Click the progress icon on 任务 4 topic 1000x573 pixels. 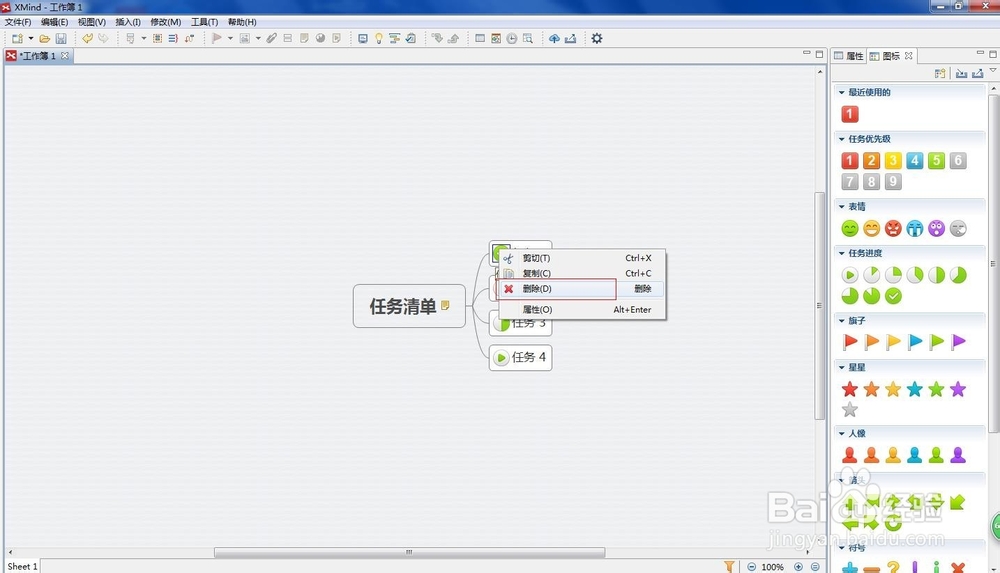click(x=501, y=357)
